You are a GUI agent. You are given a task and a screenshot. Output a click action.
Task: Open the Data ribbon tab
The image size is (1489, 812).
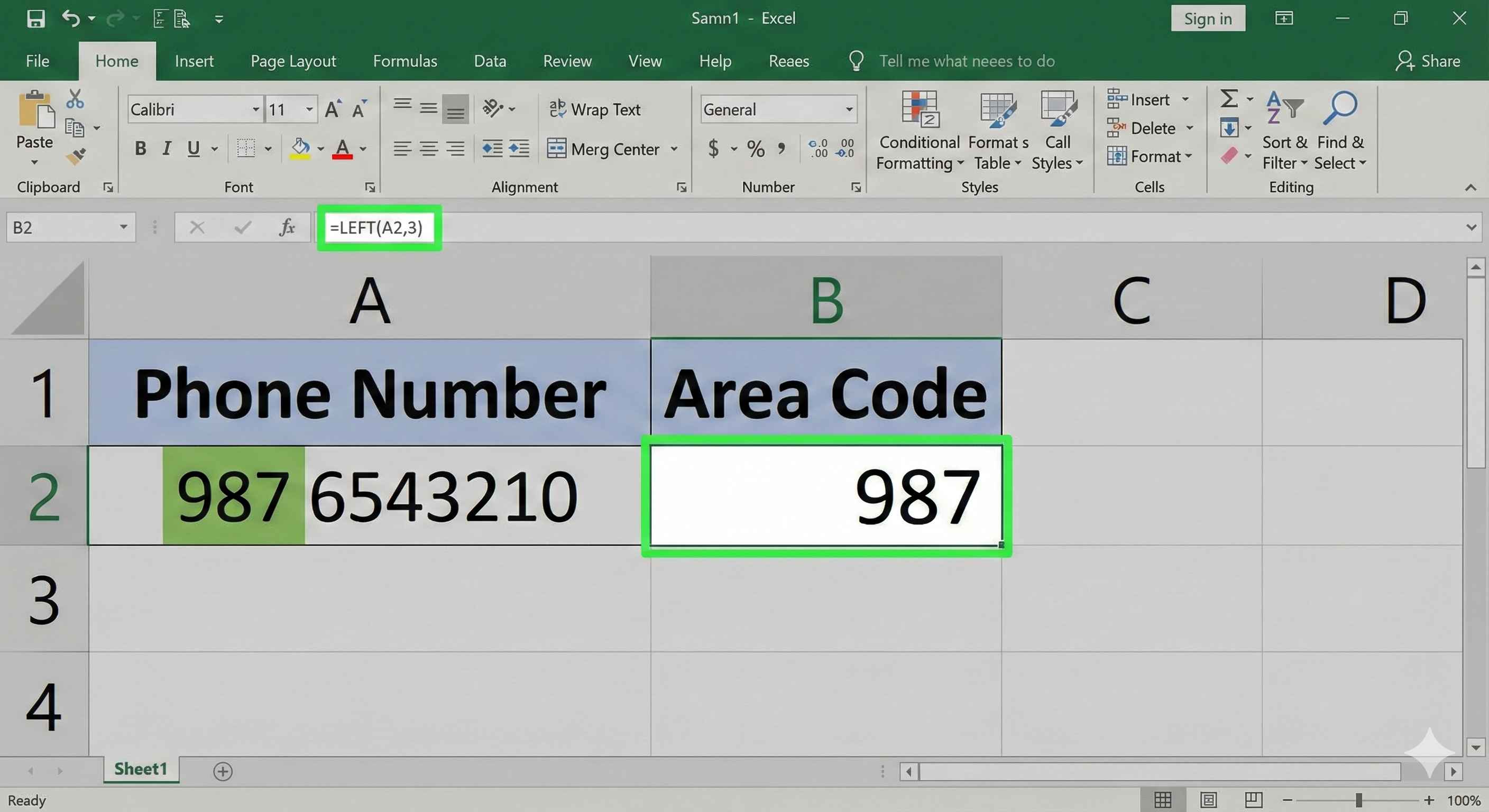490,61
